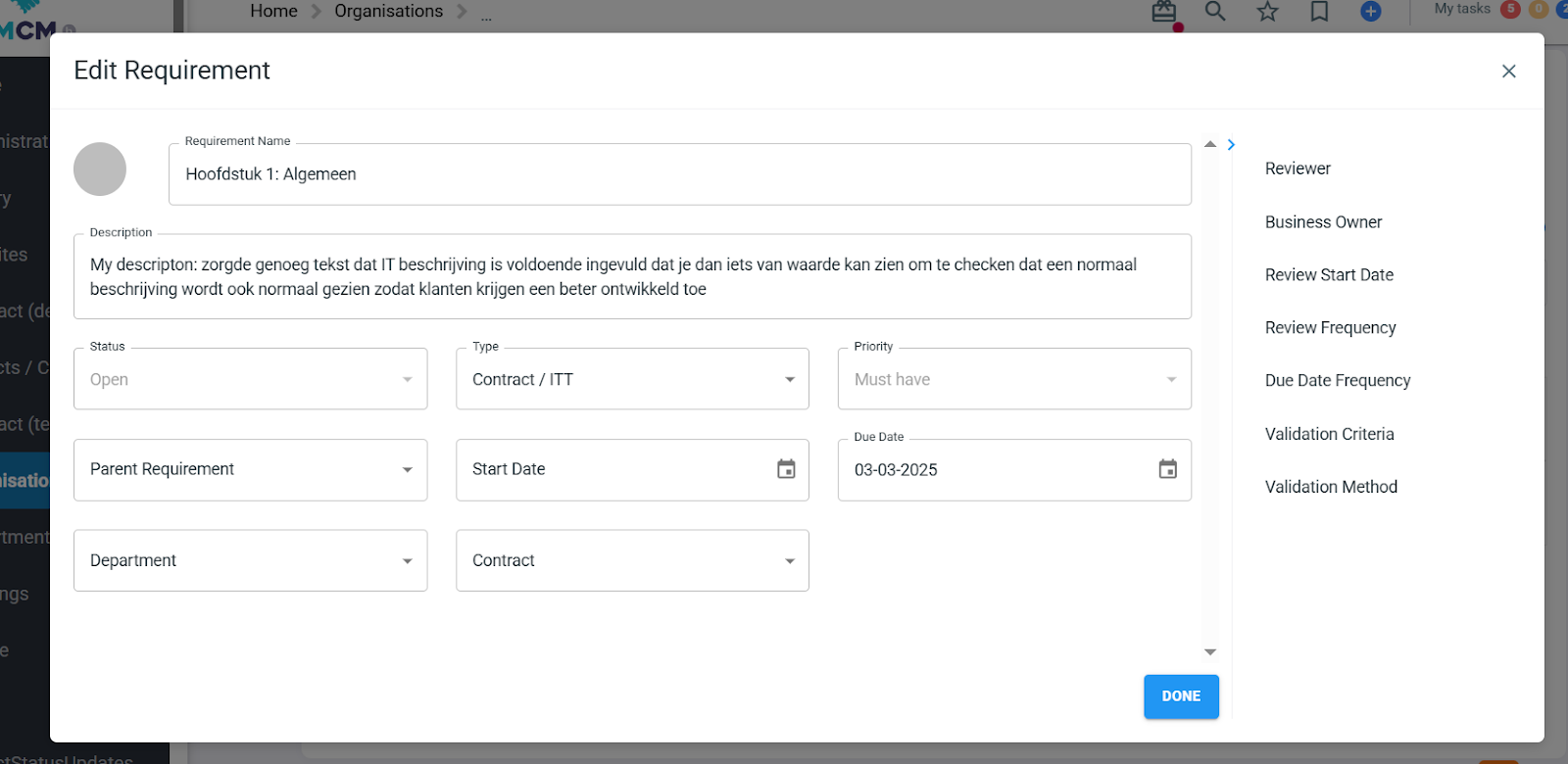
Task: Close the Edit Requirement dialog
Action: click(1509, 71)
